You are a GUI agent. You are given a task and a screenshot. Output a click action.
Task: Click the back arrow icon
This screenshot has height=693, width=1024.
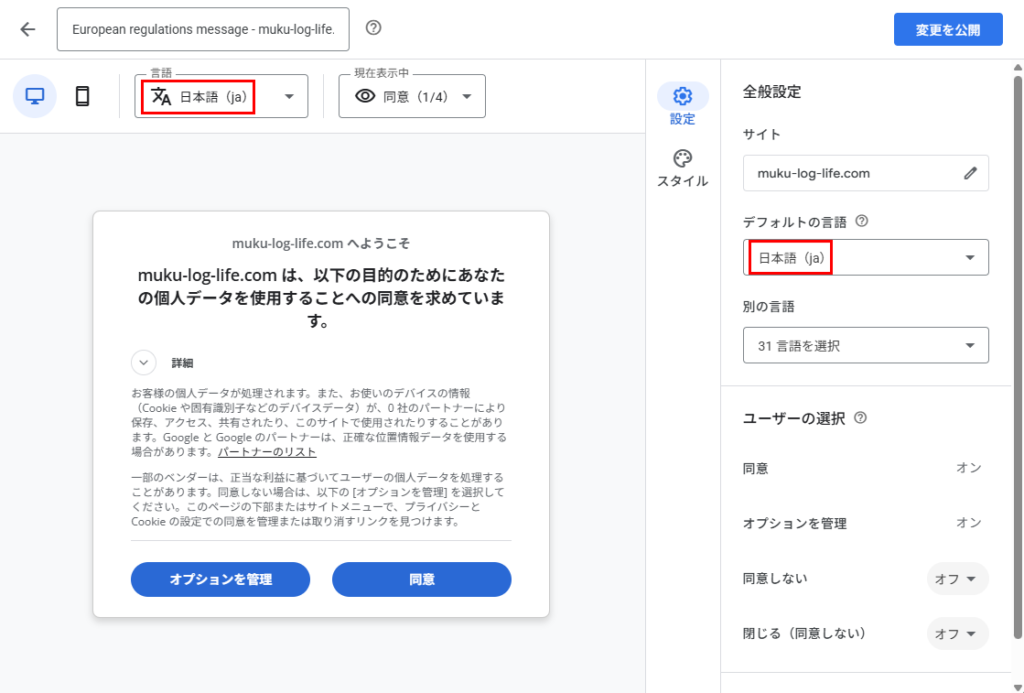[28, 29]
